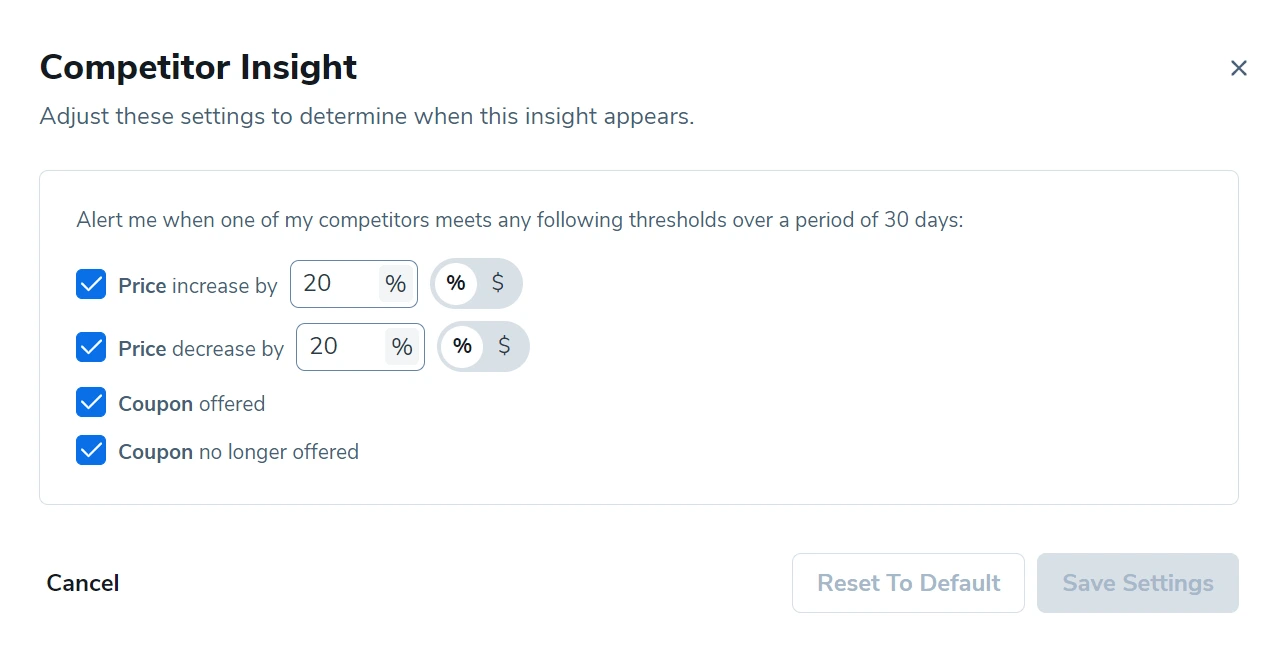This screenshot has width=1281, height=659.
Task: Disable the Coupon offered alert checkbox
Action: pos(91,403)
